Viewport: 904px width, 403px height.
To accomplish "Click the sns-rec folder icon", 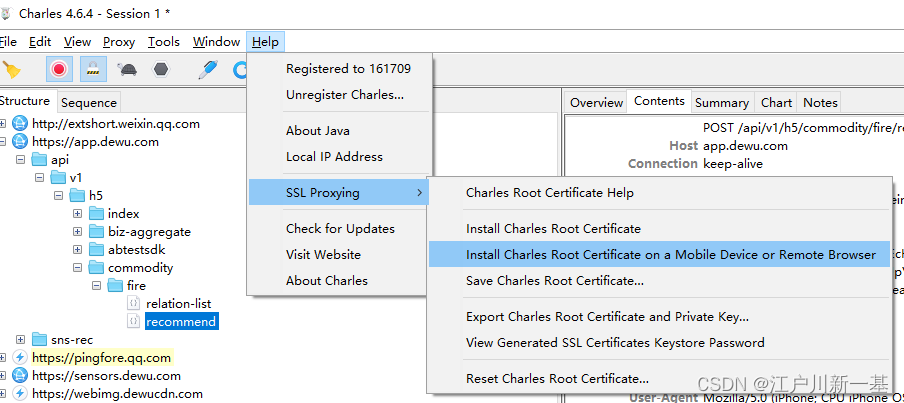I will coord(39,340).
